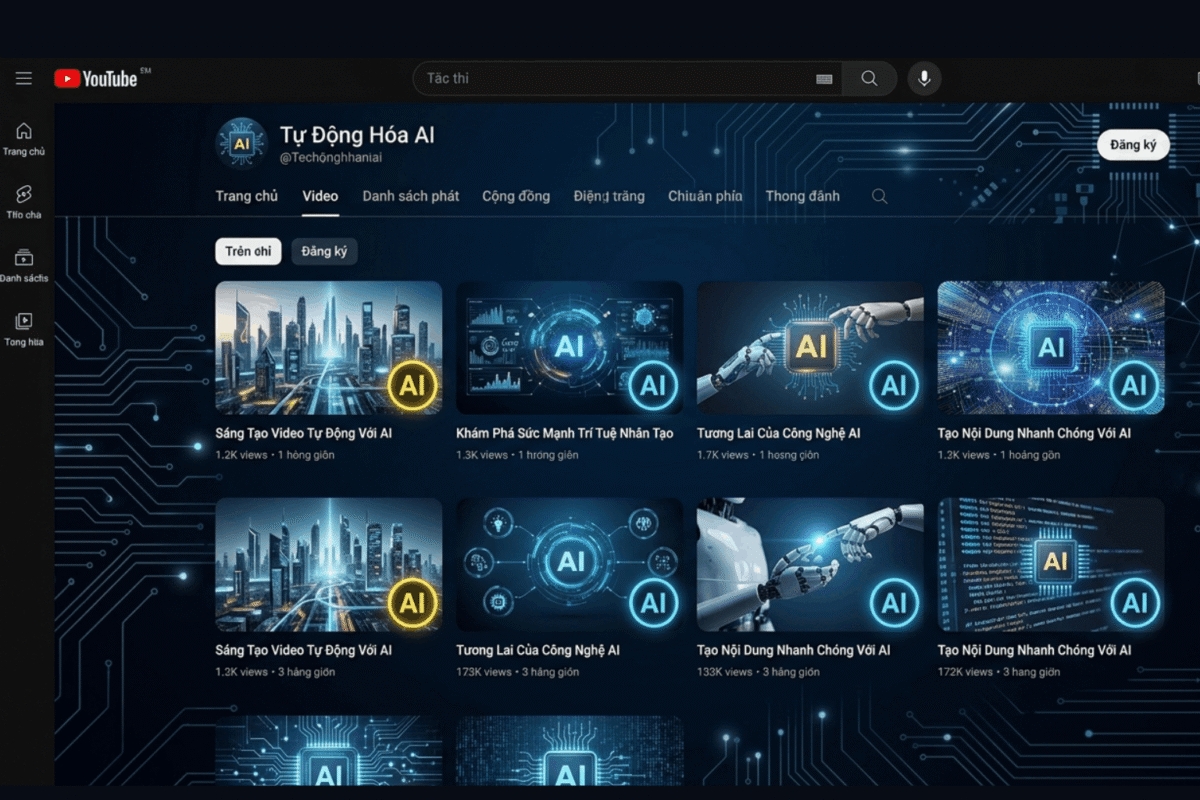
Task: Open robot hand Tương Lai Của Công Nghệ thumbnail
Action: [x=810, y=347]
